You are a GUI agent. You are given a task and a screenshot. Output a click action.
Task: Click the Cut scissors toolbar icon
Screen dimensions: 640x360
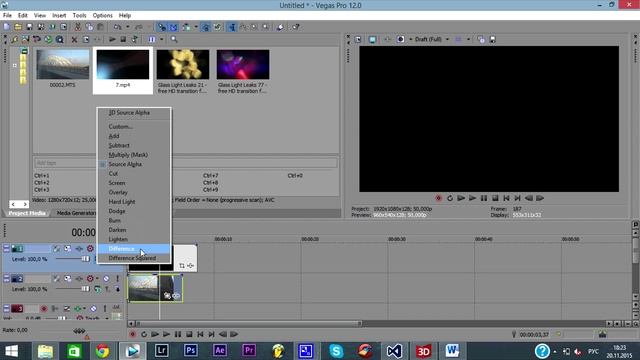(78, 27)
